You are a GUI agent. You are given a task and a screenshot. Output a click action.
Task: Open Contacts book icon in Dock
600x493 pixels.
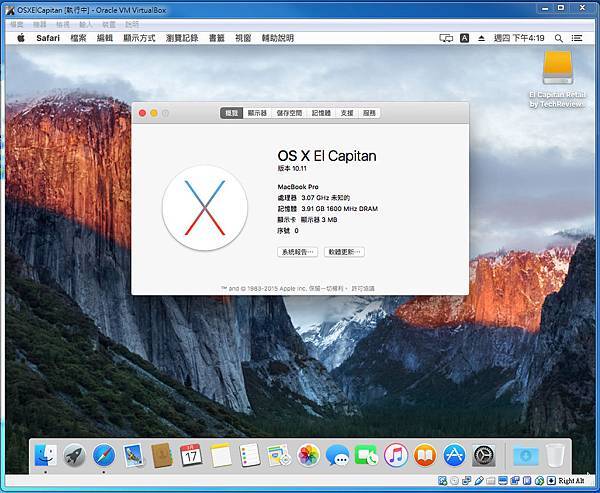[x=161, y=455]
